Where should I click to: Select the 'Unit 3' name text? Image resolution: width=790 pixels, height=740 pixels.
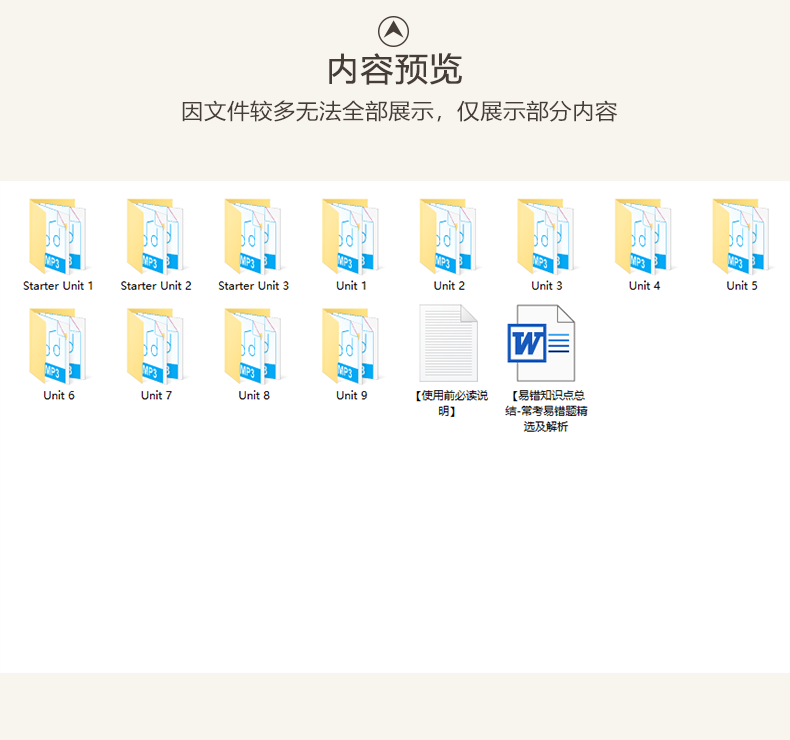click(x=547, y=286)
